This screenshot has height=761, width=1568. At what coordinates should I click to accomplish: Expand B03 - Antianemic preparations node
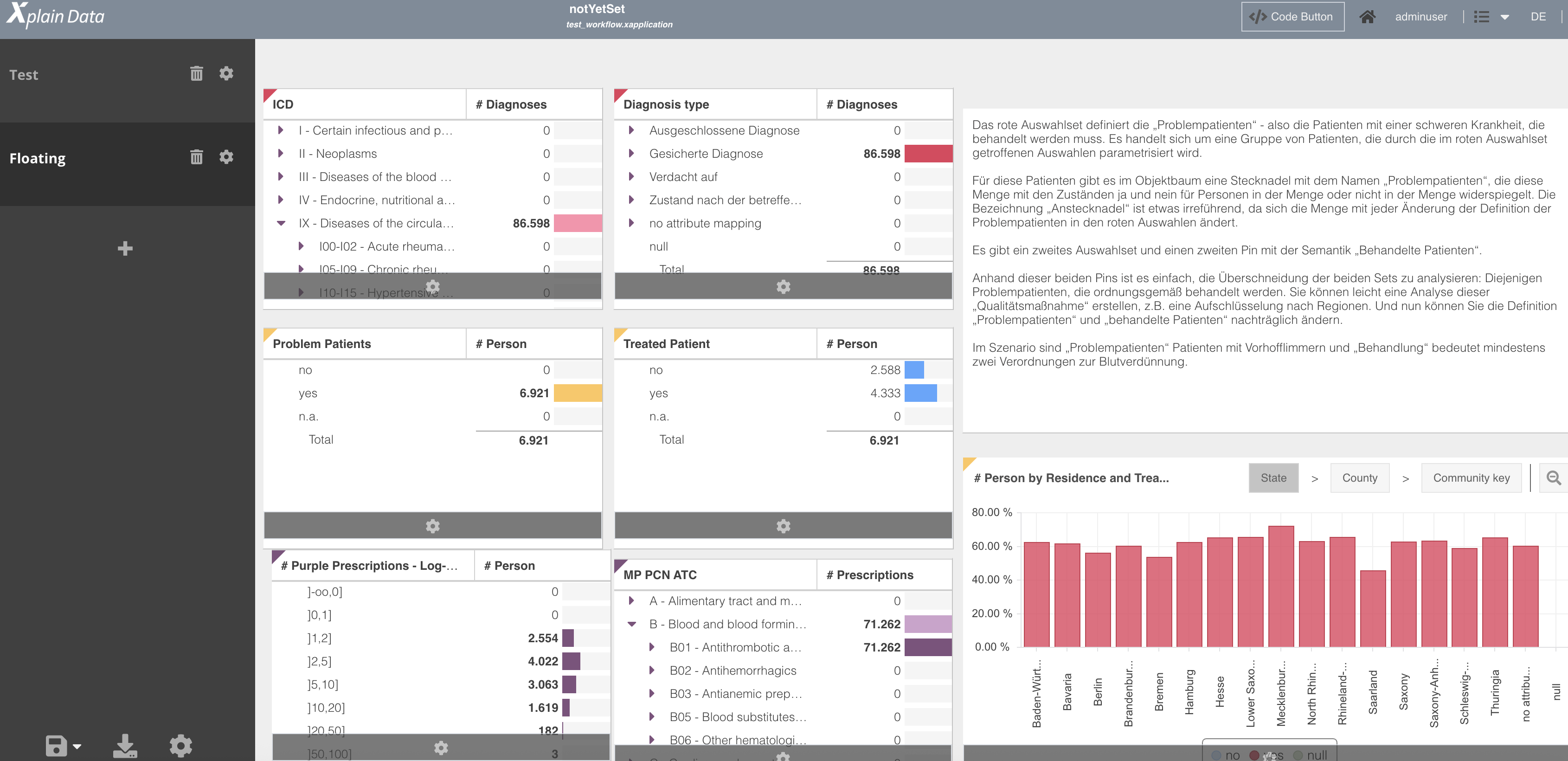[x=652, y=693]
